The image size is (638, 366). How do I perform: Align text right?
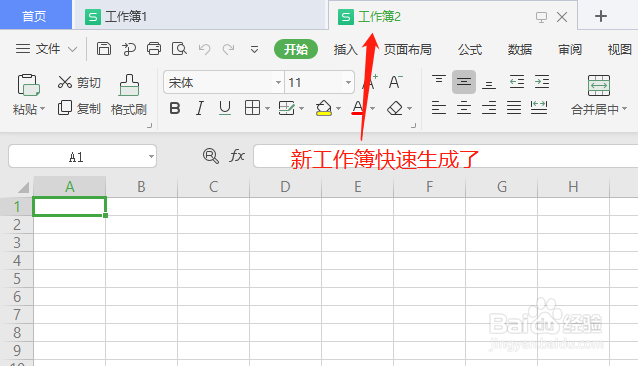(x=489, y=108)
